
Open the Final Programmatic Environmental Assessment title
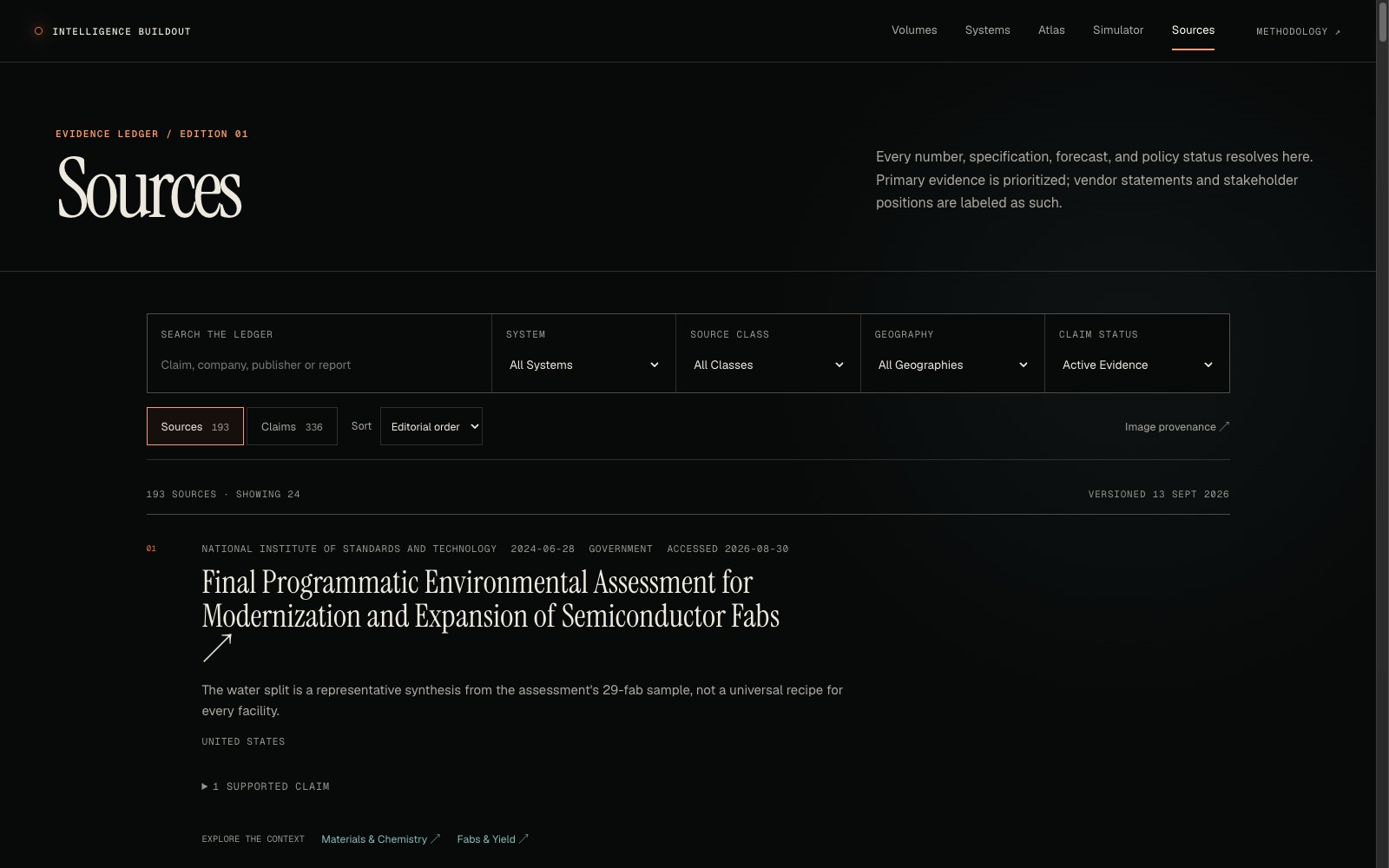click(x=490, y=599)
